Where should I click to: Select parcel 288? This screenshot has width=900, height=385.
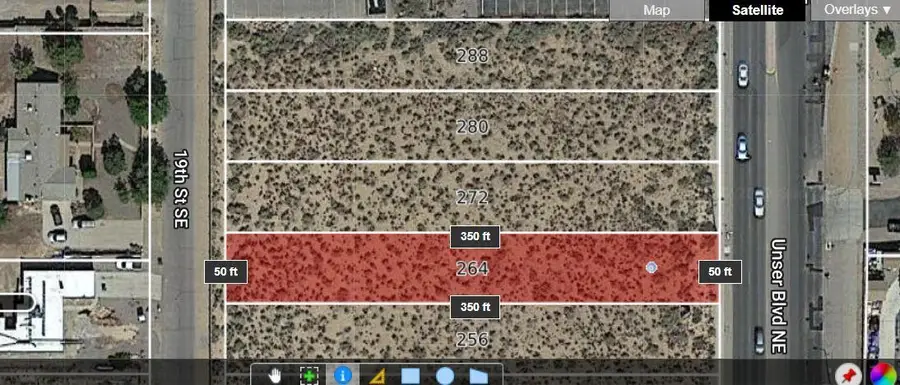[x=472, y=56]
